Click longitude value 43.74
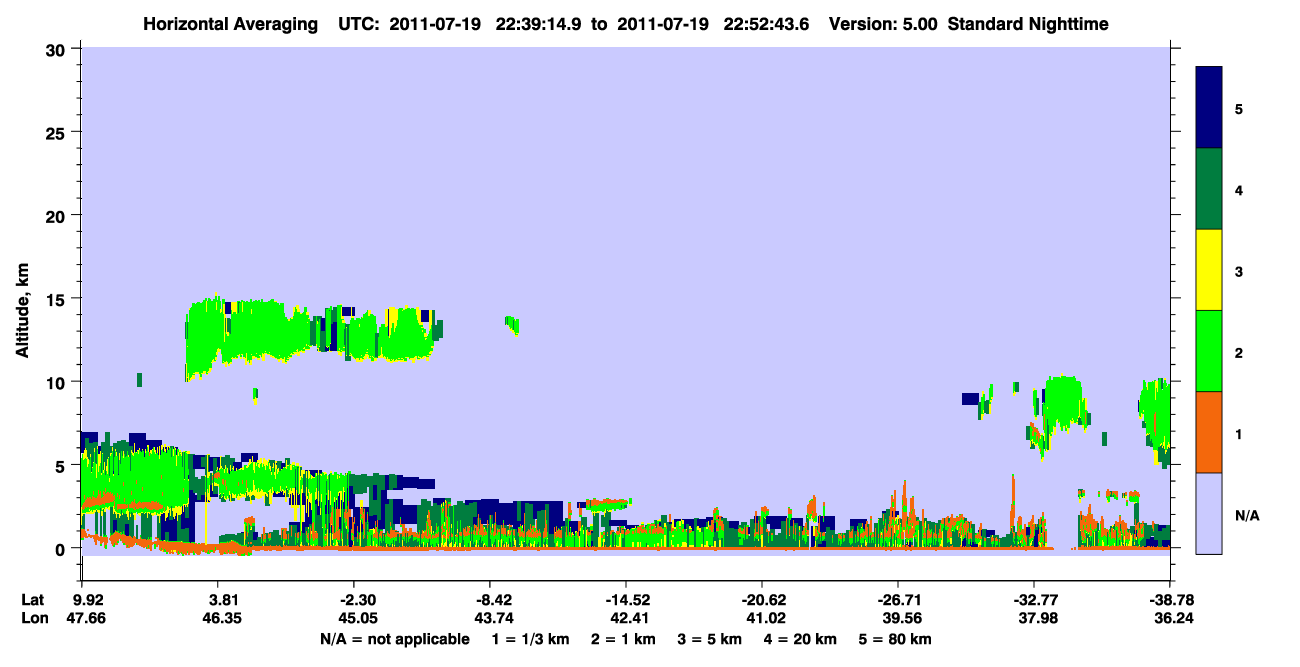The width and height of the screenshot is (1300, 667). [494, 618]
